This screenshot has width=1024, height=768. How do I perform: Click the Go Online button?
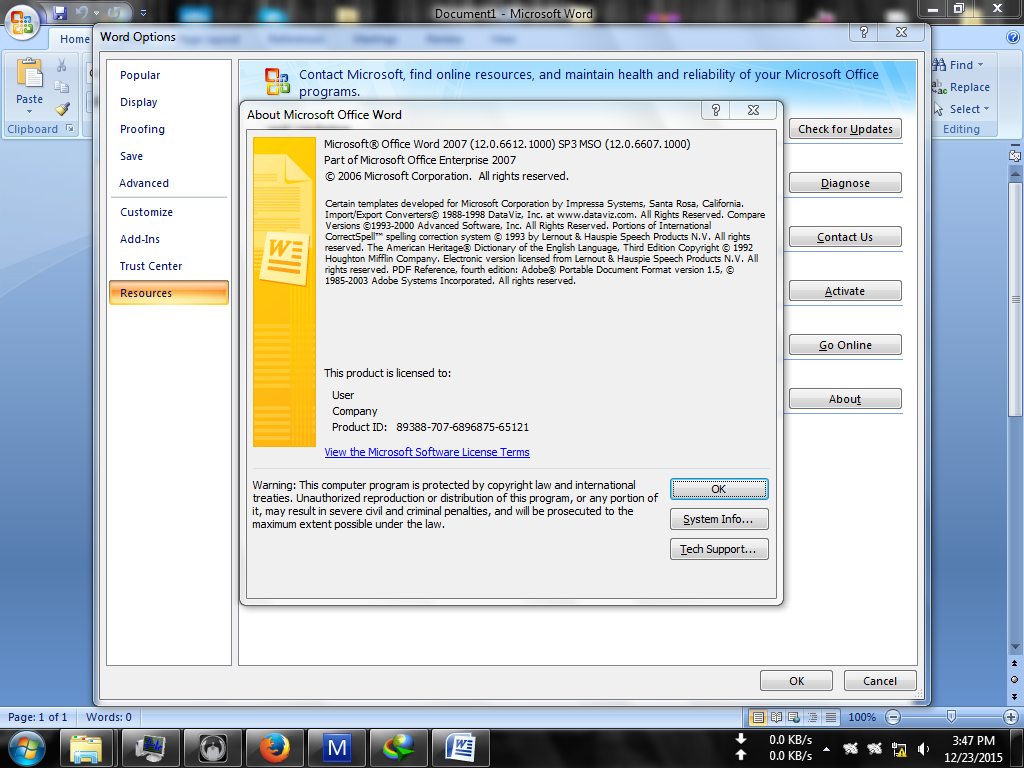(x=845, y=345)
